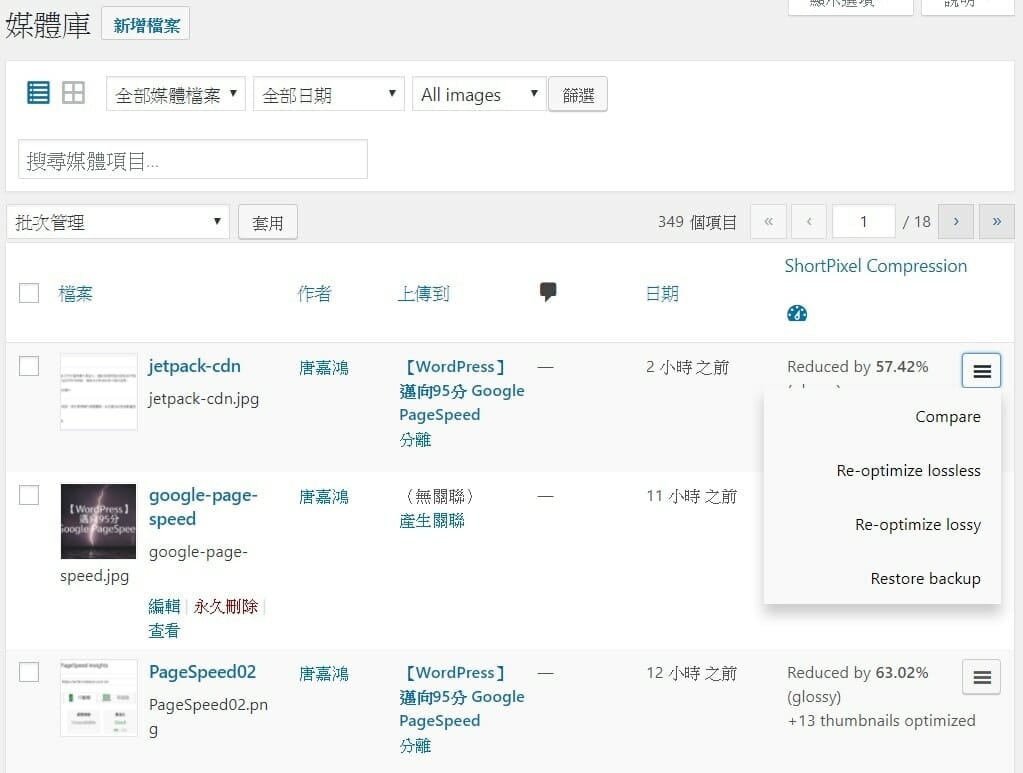The width and height of the screenshot is (1023, 773).
Task: Check the google-page-speed row checkbox
Action: pos(29,495)
